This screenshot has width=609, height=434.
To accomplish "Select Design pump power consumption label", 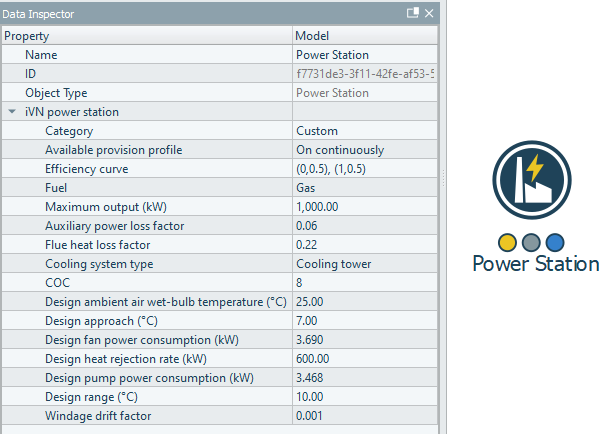I will 149,378.
